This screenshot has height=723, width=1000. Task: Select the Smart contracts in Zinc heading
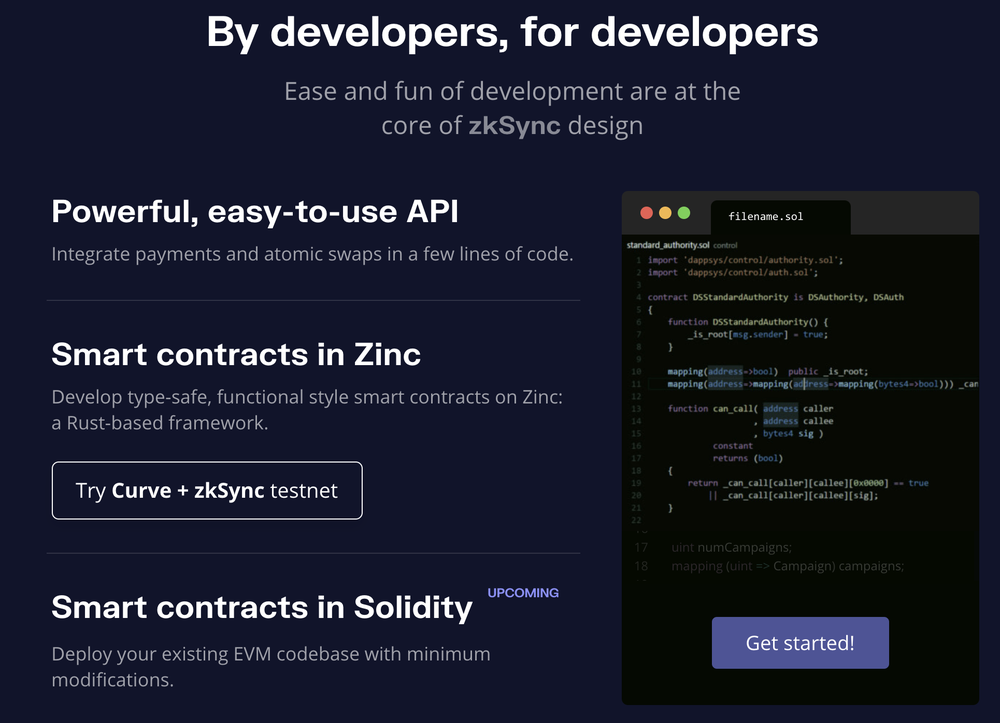236,354
